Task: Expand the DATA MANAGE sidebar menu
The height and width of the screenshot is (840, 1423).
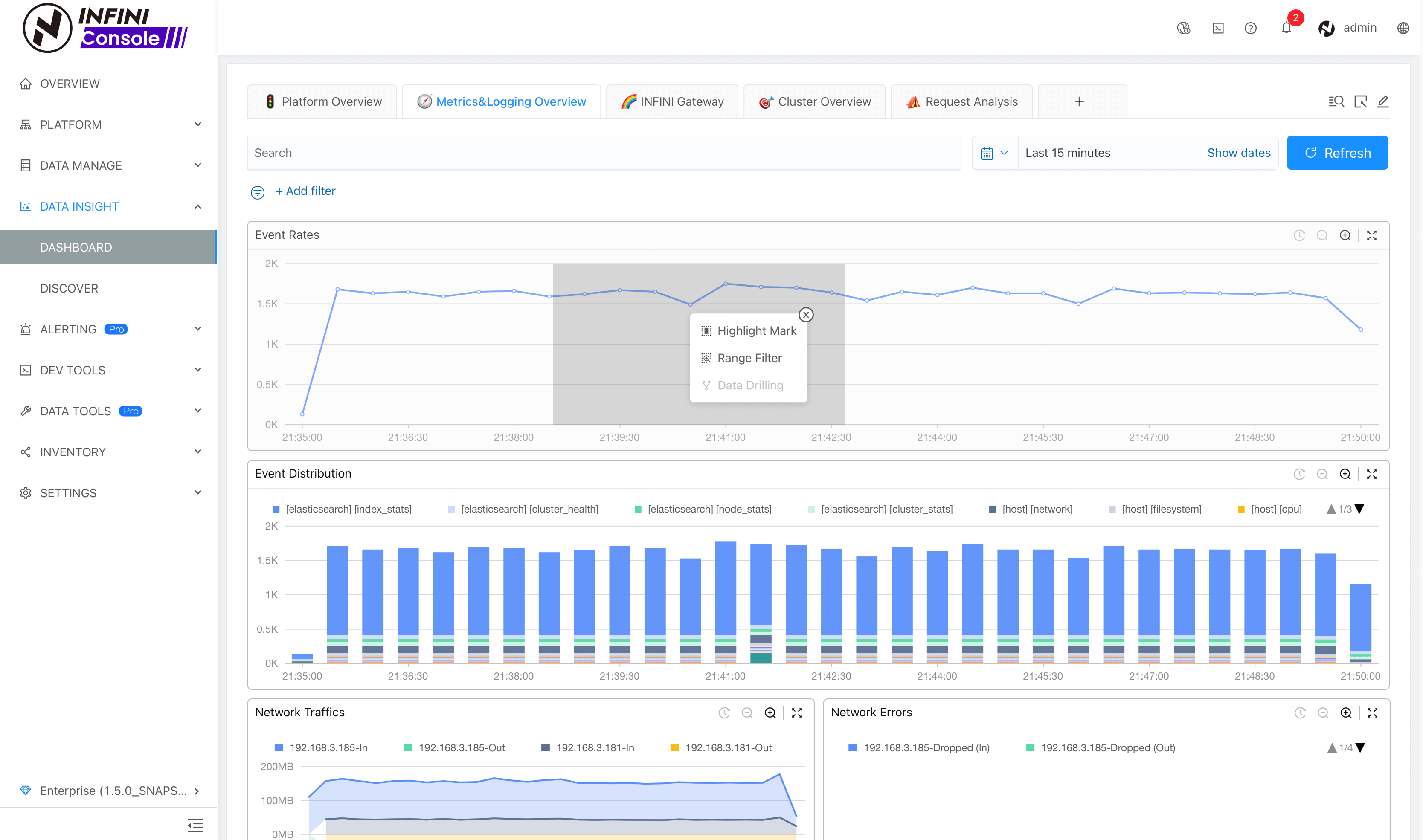Action: click(109, 165)
